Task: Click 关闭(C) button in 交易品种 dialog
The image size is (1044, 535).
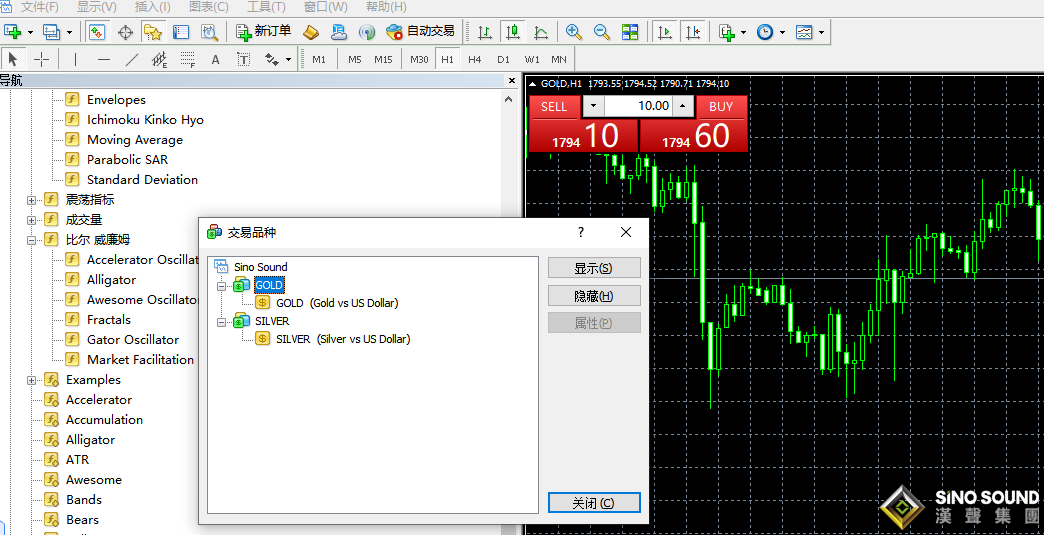Action: [x=594, y=503]
